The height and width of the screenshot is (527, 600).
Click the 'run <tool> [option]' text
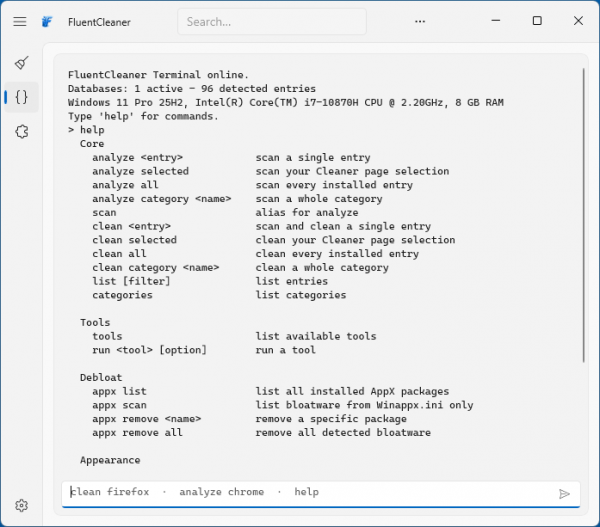(x=149, y=350)
